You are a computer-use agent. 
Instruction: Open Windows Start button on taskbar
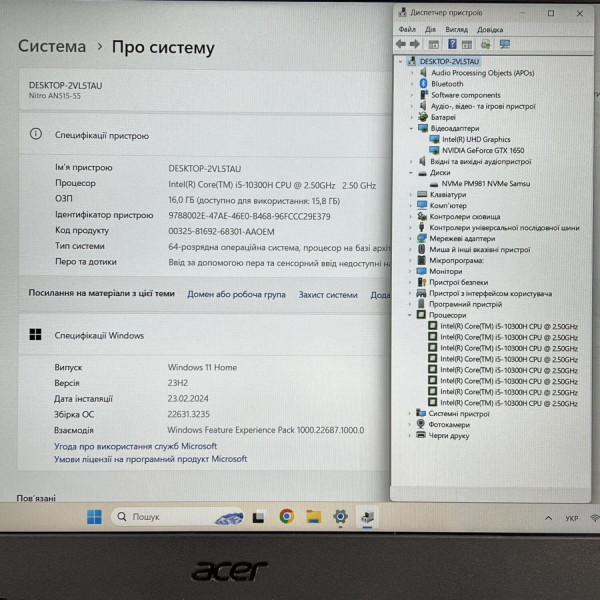pyautogui.click(x=94, y=517)
